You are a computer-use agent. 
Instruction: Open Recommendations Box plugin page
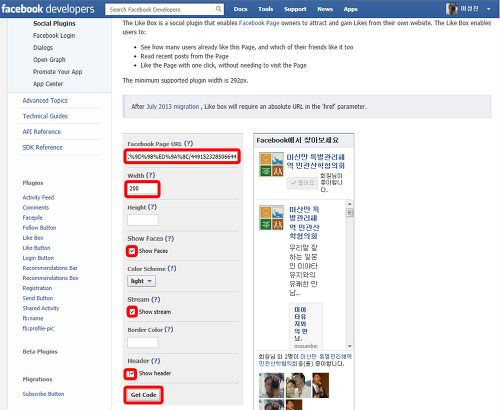[x=51, y=278]
